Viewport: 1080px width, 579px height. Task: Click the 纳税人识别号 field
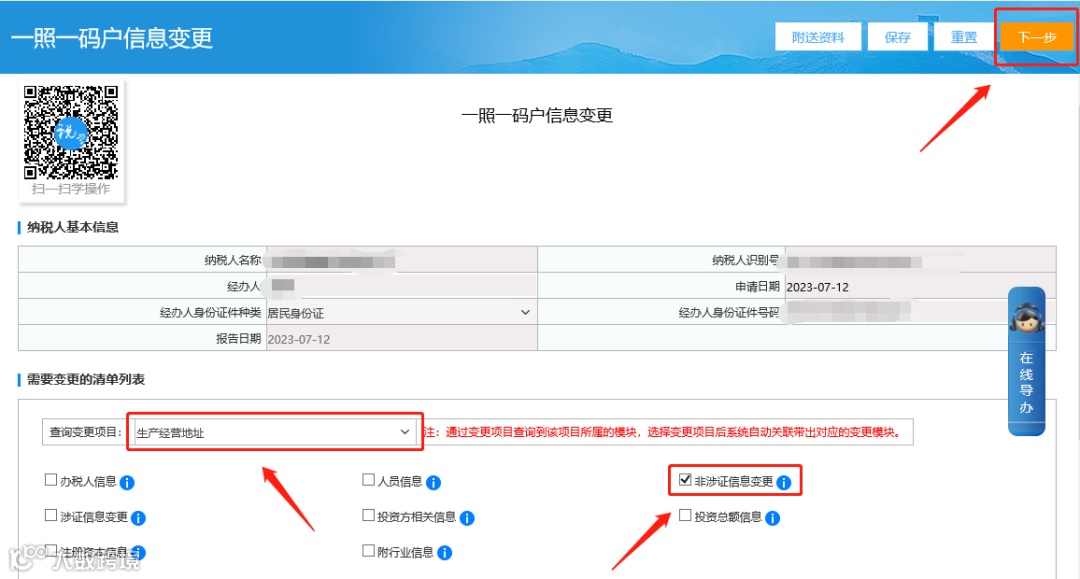pyautogui.click(x=920, y=260)
